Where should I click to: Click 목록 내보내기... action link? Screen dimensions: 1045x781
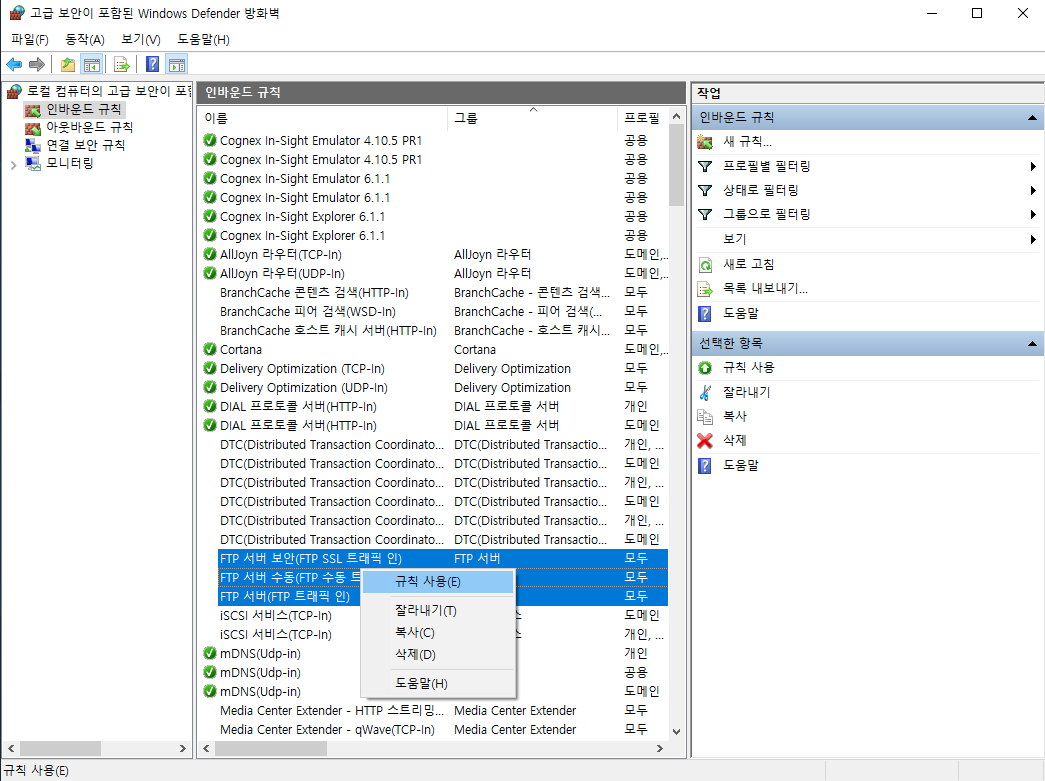(765, 289)
